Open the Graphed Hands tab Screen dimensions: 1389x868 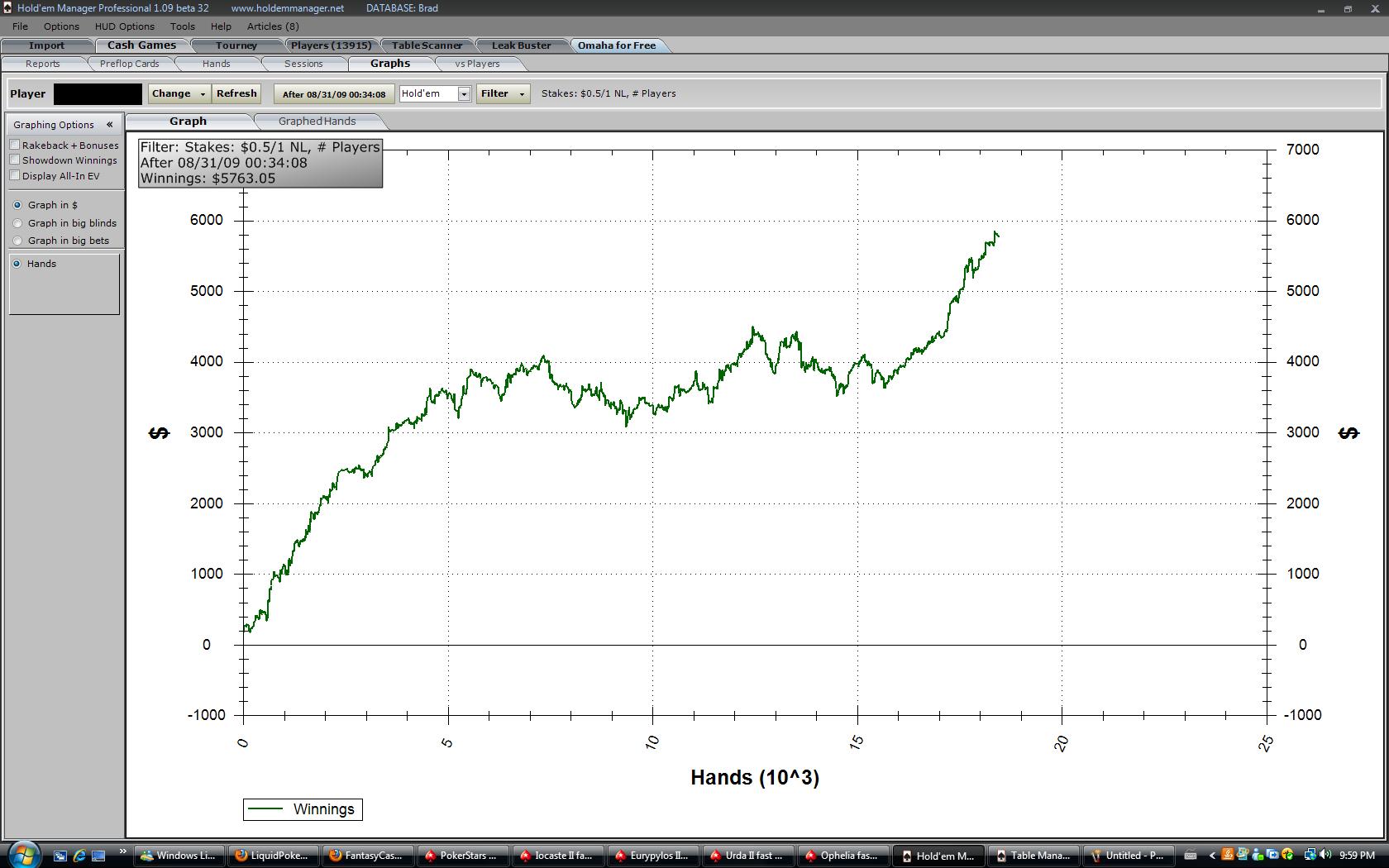coord(317,122)
